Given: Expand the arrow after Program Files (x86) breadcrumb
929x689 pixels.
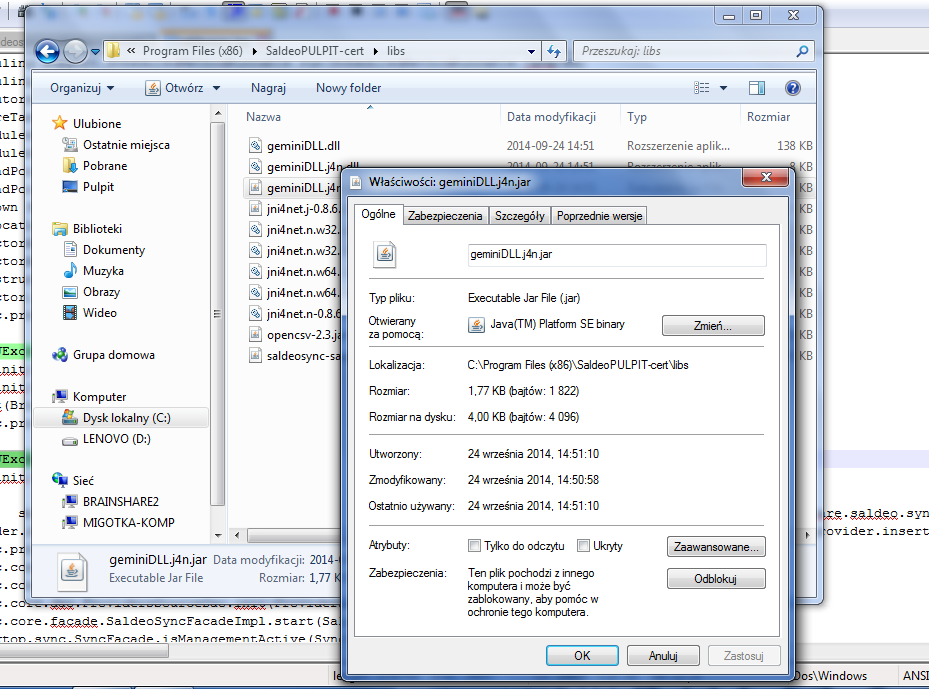Looking at the screenshot, I should [255, 52].
